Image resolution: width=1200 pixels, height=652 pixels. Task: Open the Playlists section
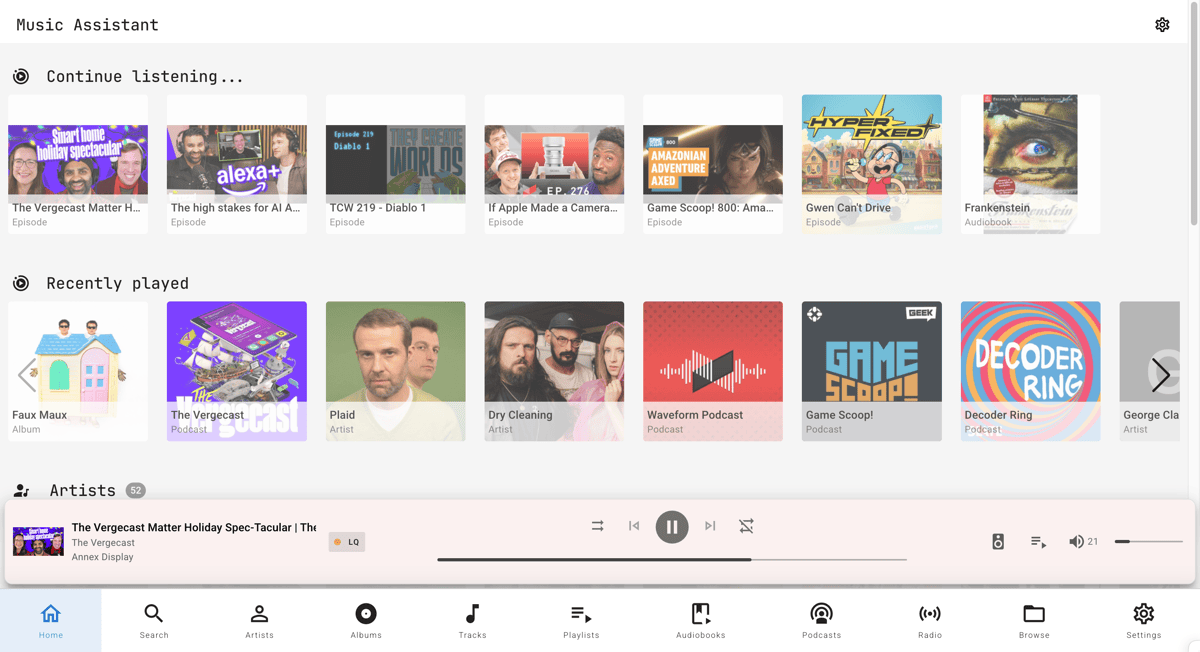pyautogui.click(x=580, y=620)
